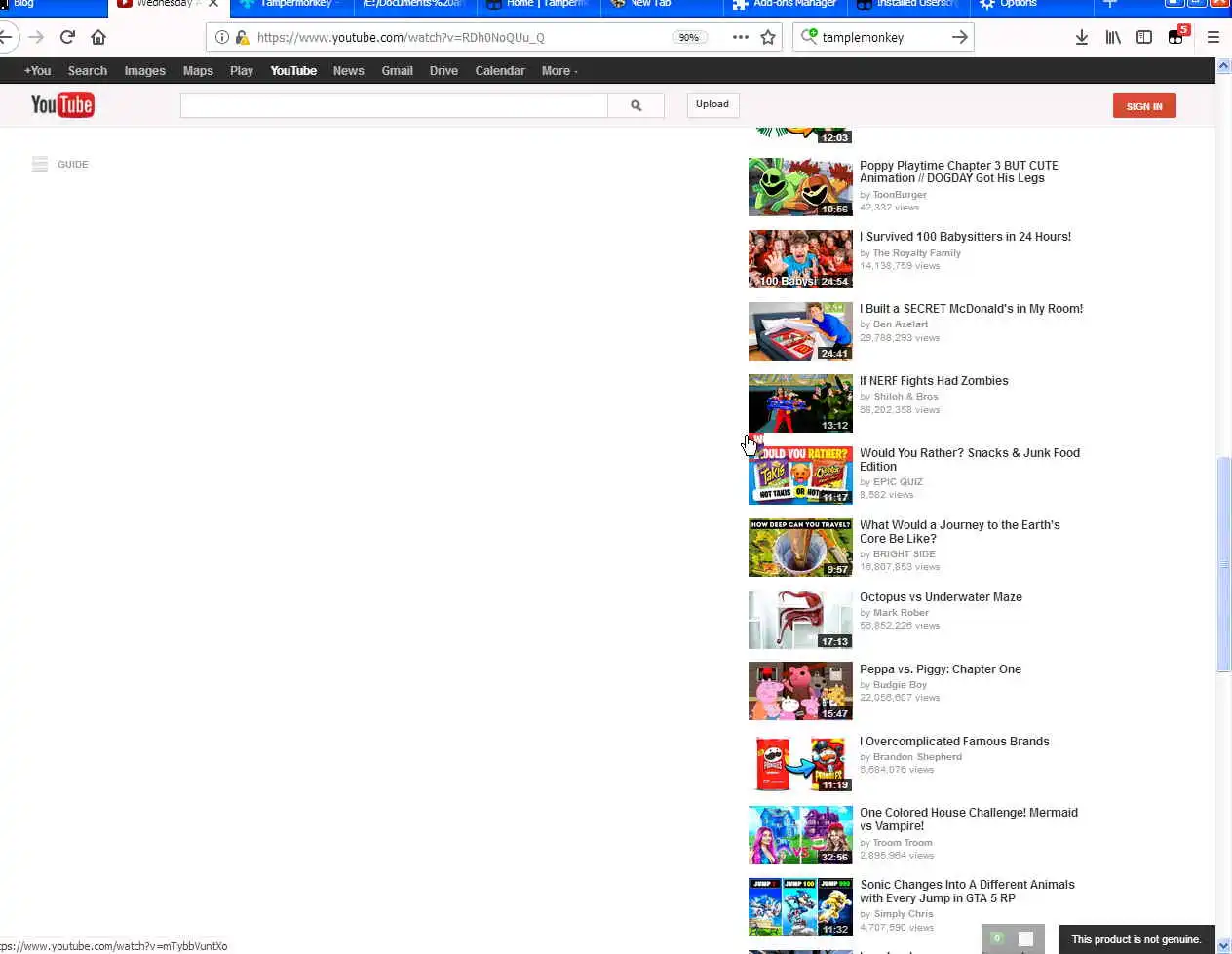The image size is (1232, 954).
Task: Click the vertical scrollbar thumb
Action: [1223, 564]
